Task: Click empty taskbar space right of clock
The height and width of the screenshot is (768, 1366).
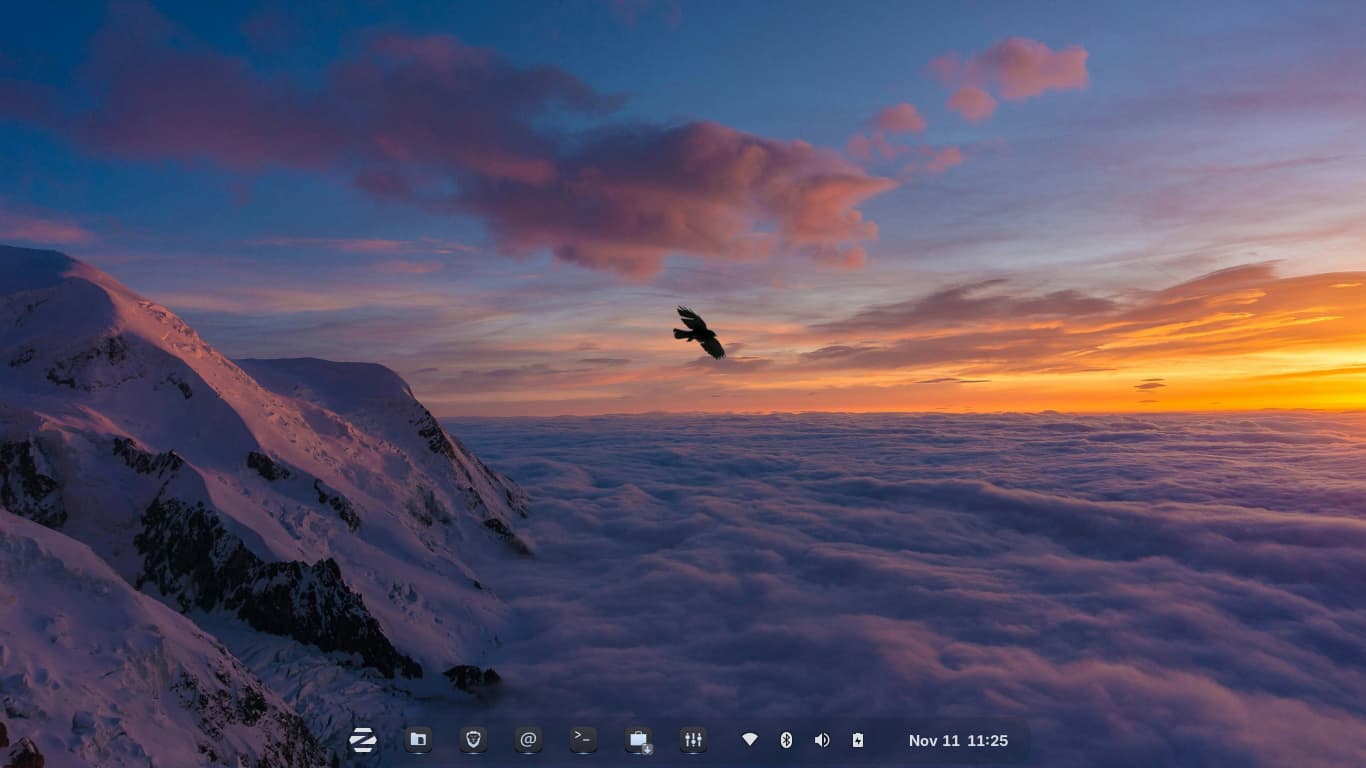Action: 1020,741
